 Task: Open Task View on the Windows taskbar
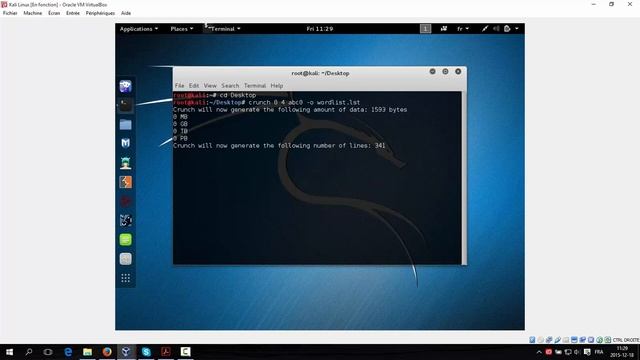coord(48,352)
